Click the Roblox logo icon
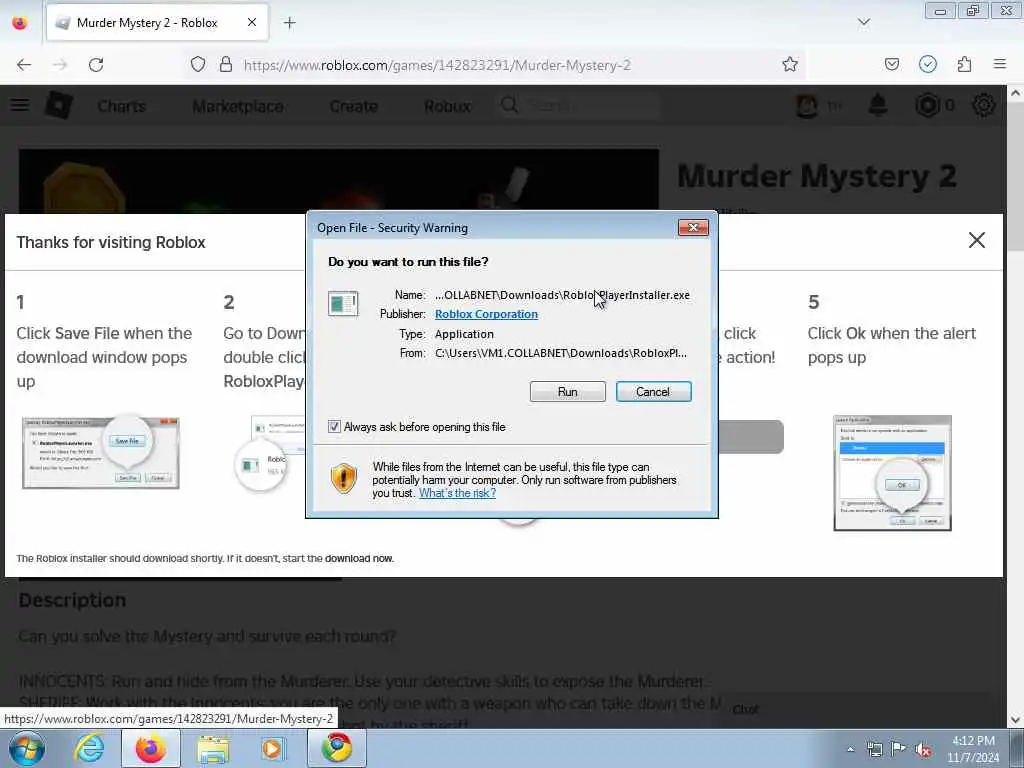Image resolution: width=1024 pixels, height=768 pixels. 59,105
